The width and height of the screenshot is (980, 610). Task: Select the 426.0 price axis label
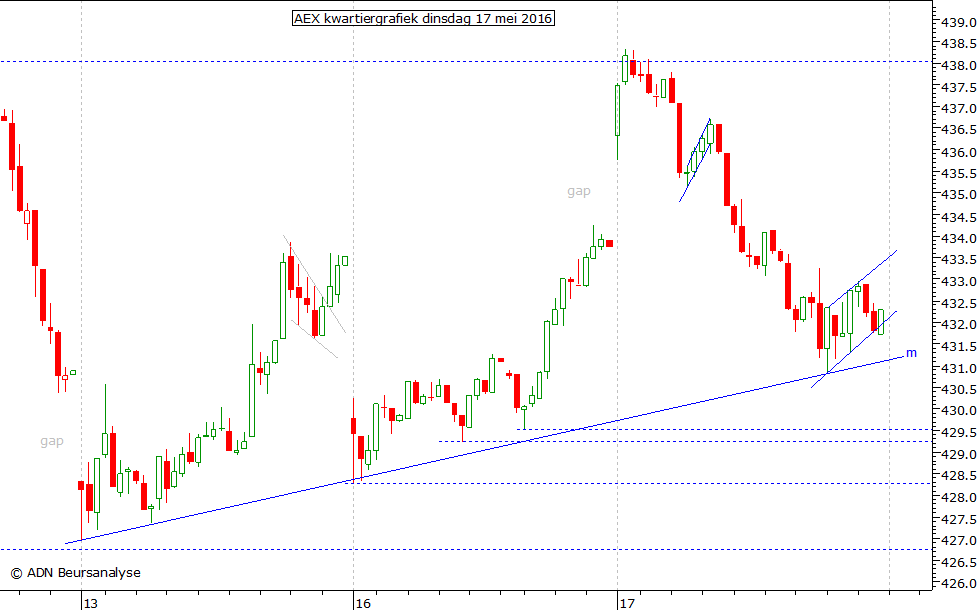pos(959,584)
